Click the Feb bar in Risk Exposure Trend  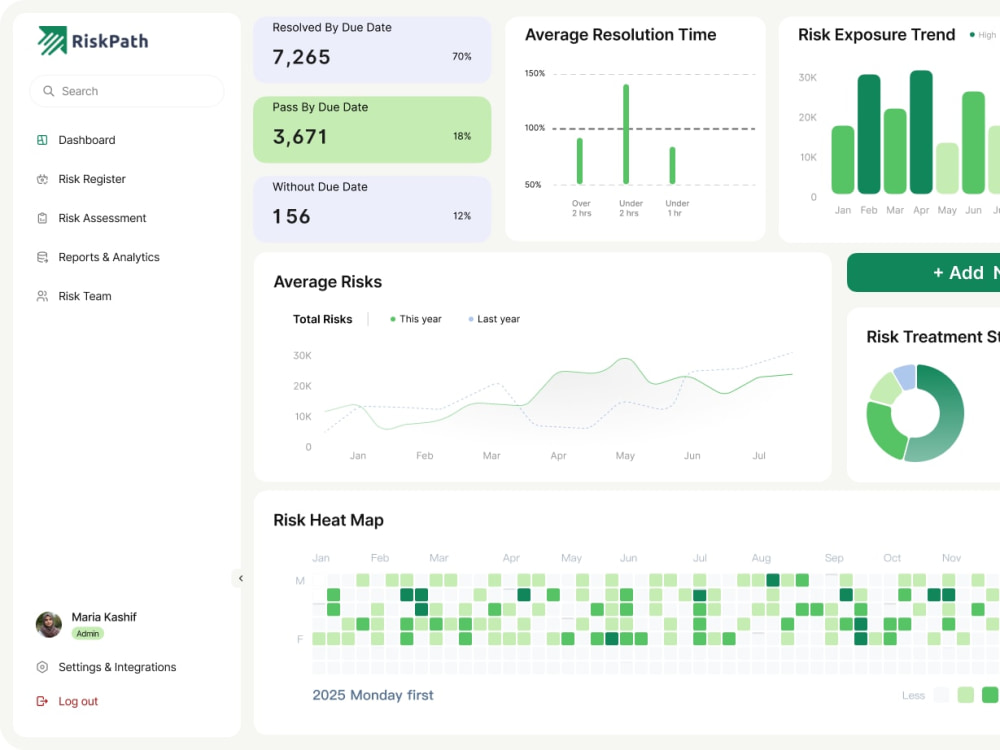click(x=869, y=134)
